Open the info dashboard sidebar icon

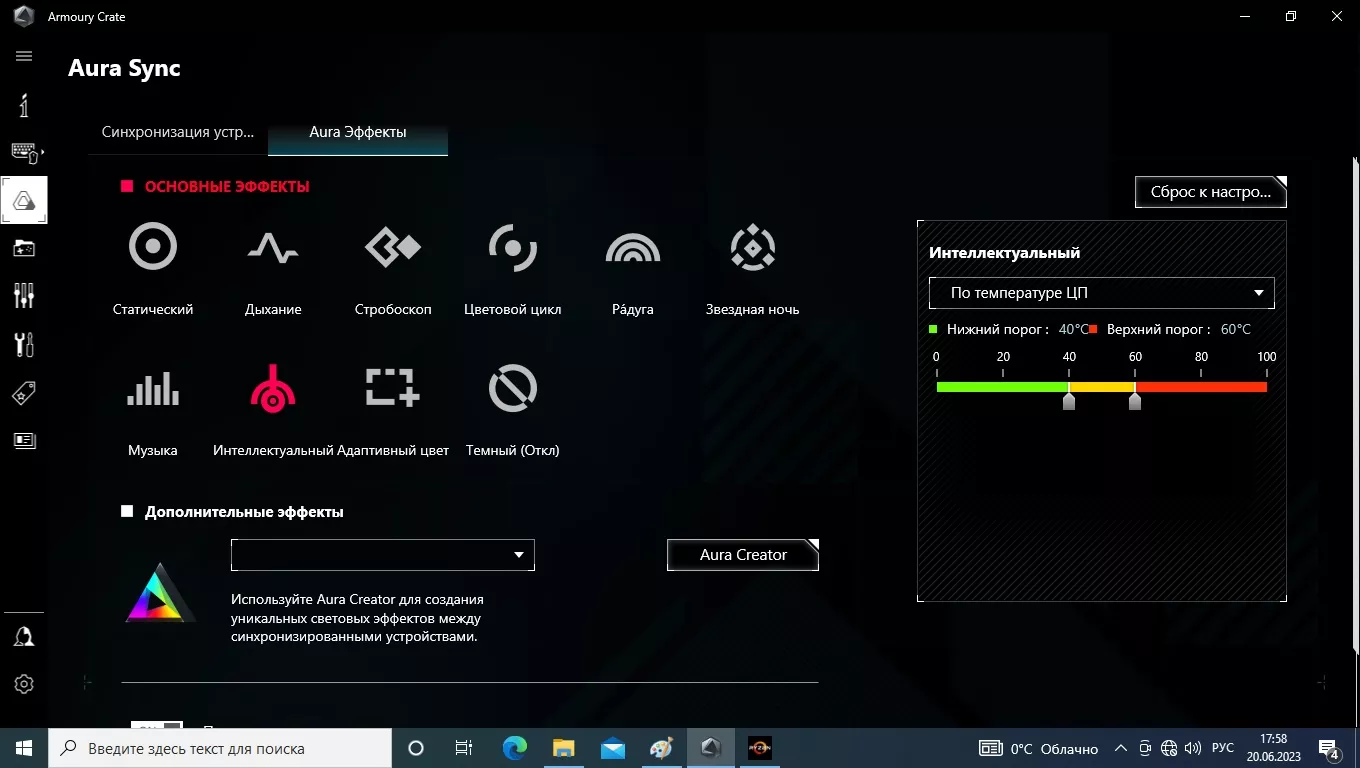24,104
